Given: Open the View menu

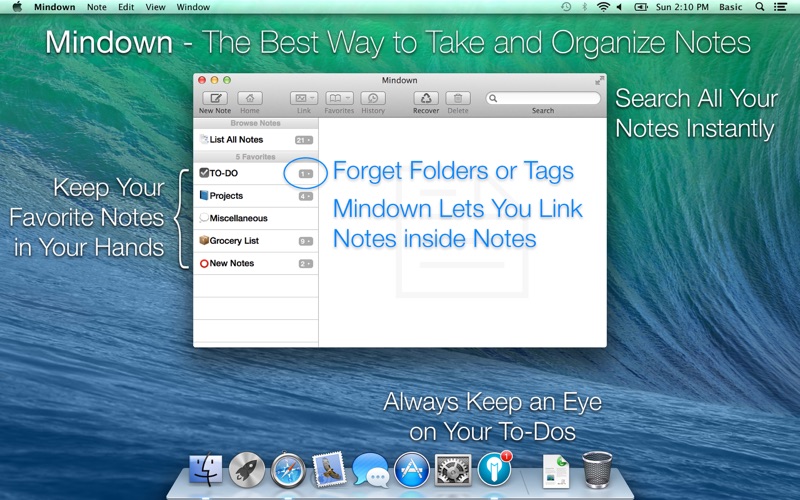Looking at the screenshot, I should (x=156, y=7).
